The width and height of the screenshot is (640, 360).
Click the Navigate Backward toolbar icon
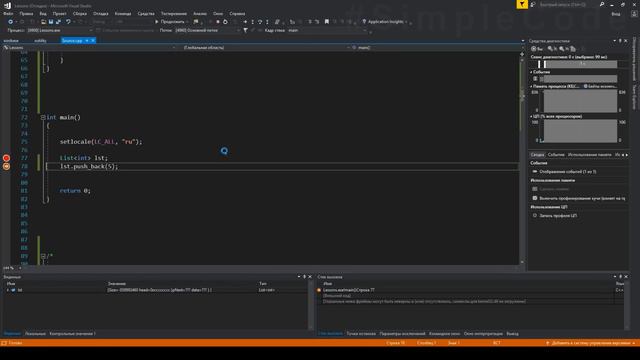click(x=10, y=22)
